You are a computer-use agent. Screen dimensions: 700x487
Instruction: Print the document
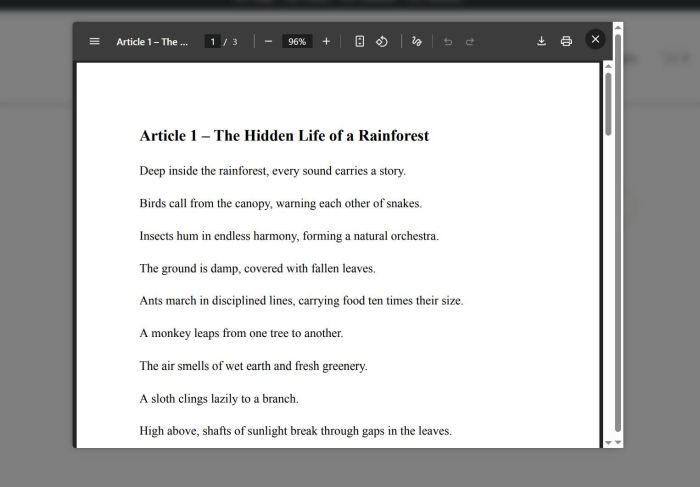[x=566, y=41]
